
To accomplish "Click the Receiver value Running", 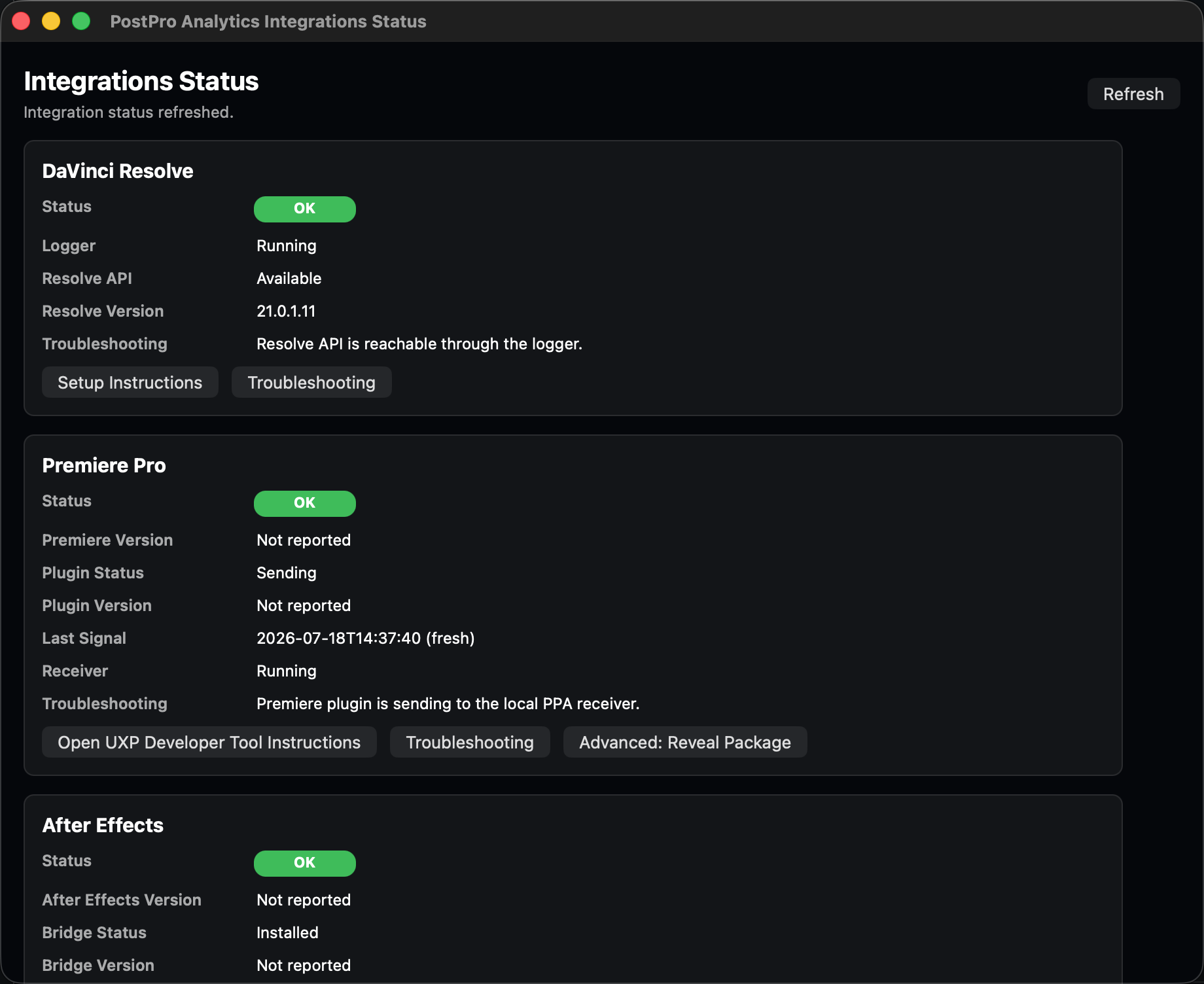I will 287,671.
